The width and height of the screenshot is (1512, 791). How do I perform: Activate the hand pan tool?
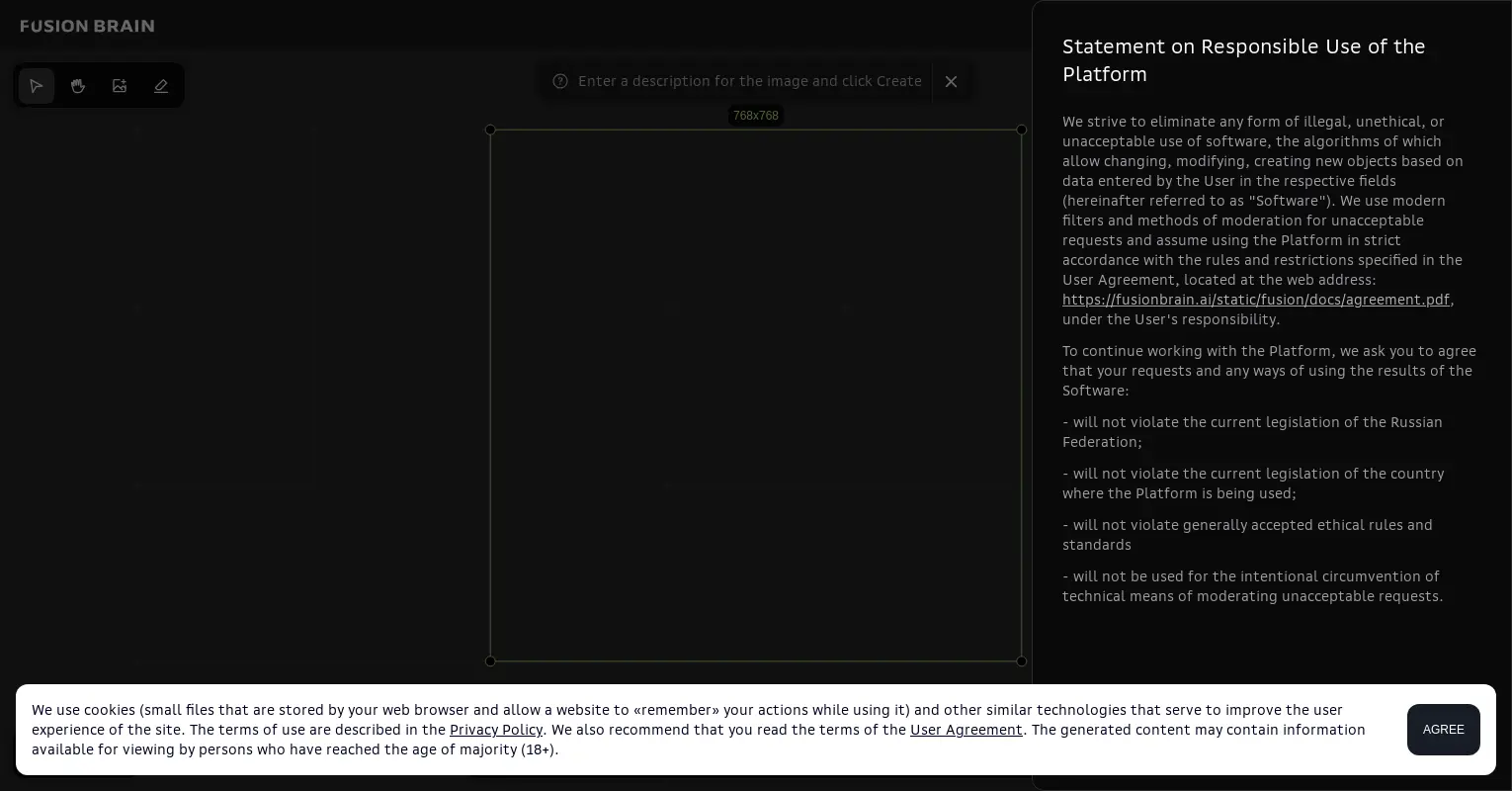[x=78, y=86]
